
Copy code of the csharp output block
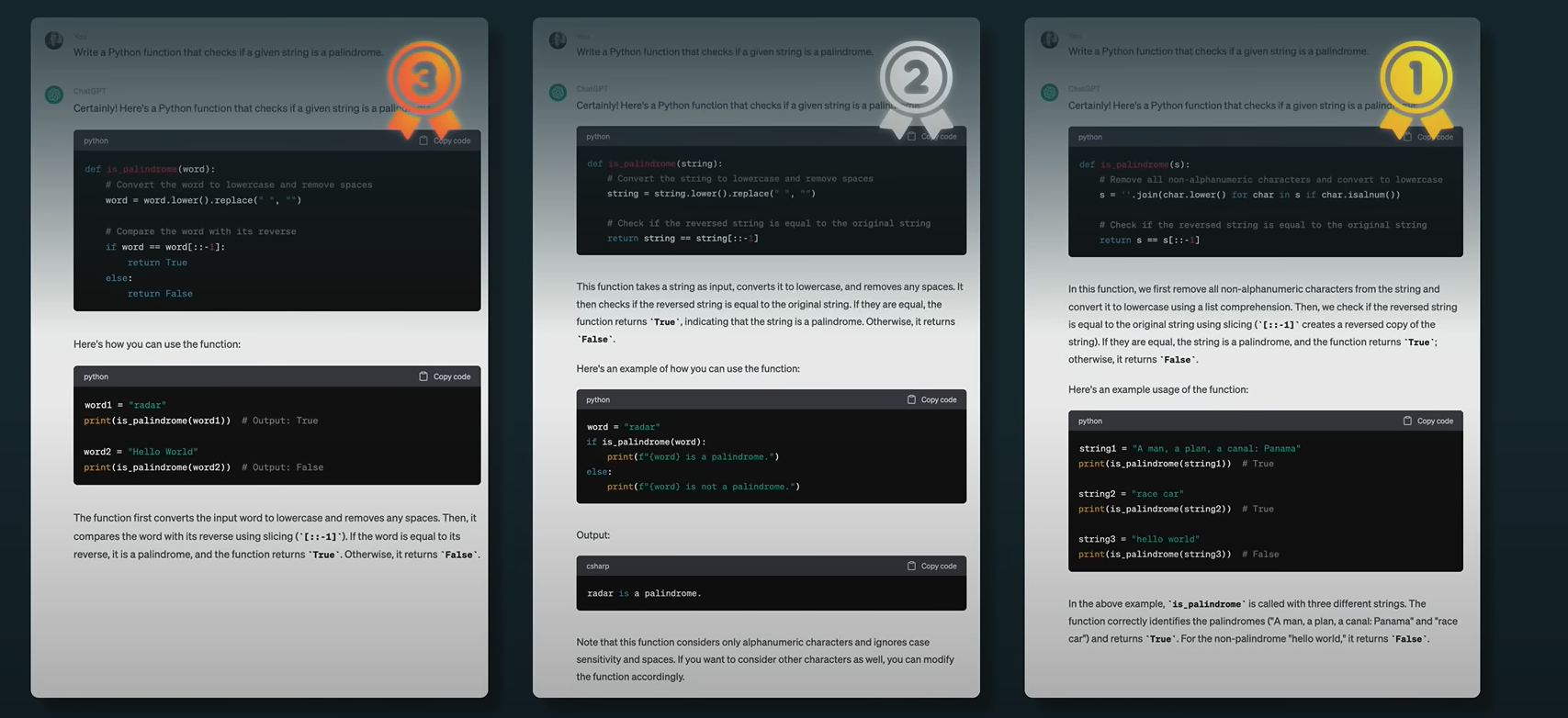(x=931, y=566)
